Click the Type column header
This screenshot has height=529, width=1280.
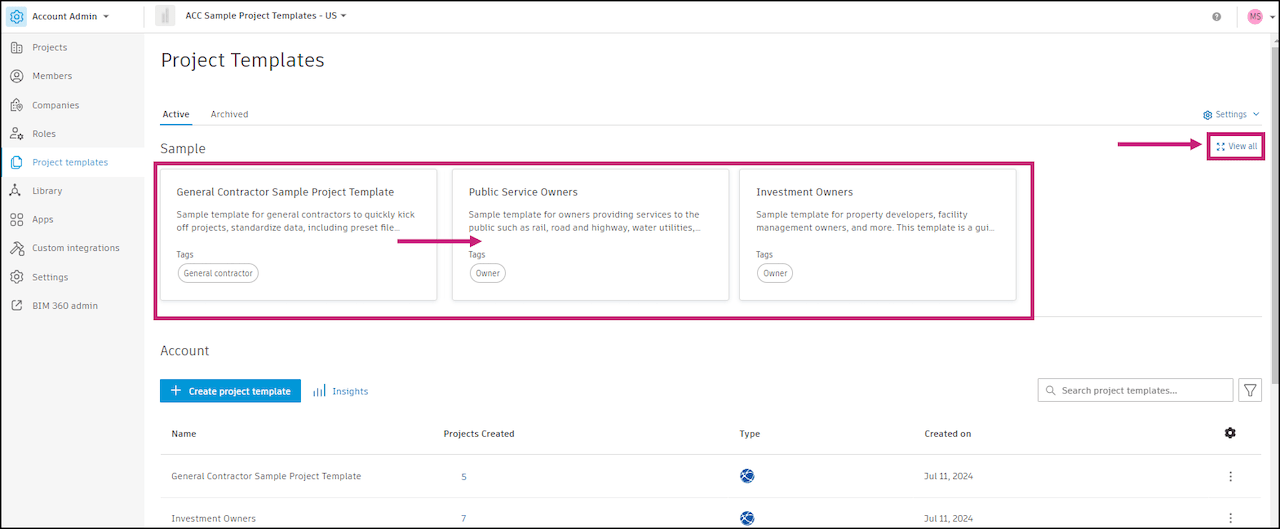coord(750,434)
